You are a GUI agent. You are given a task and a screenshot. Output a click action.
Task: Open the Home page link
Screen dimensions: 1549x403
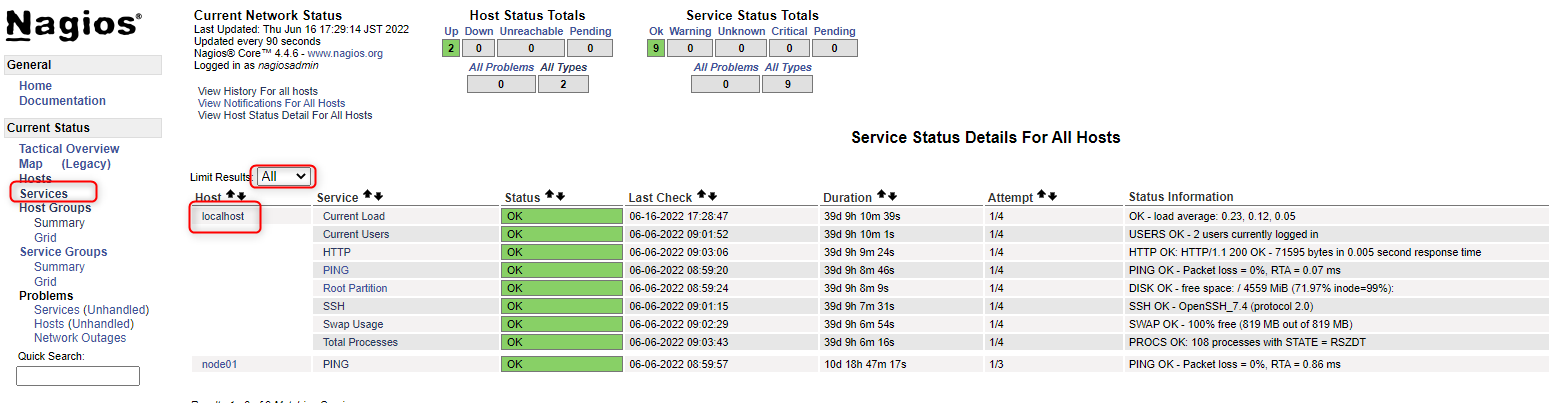pos(35,86)
